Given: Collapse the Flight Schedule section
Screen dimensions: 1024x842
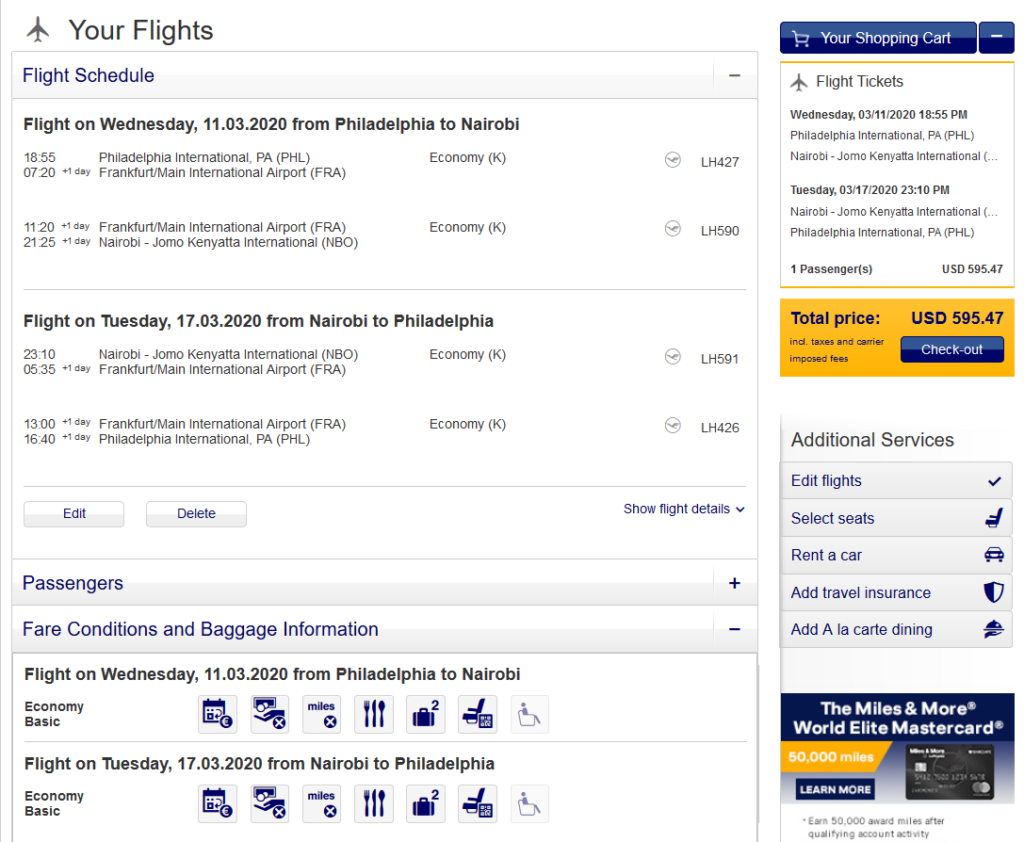Looking at the screenshot, I should pyautogui.click(x=735, y=76).
